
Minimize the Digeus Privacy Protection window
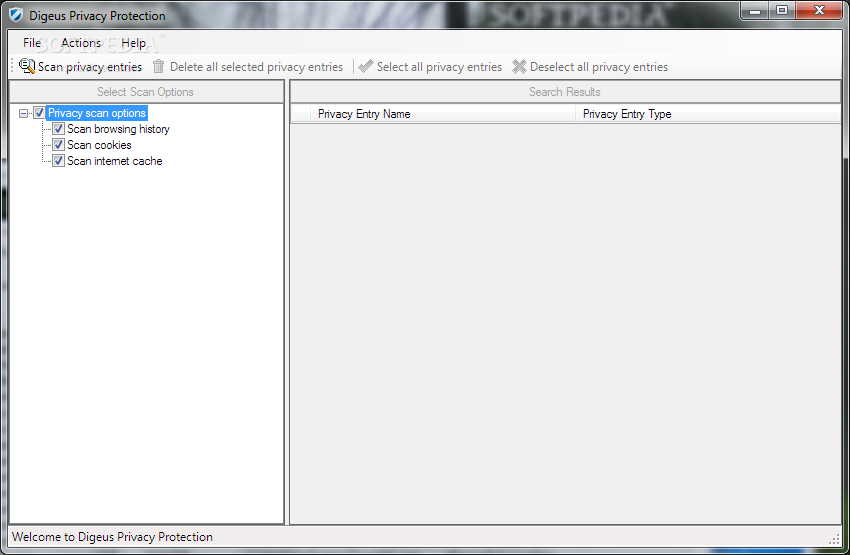point(755,10)
